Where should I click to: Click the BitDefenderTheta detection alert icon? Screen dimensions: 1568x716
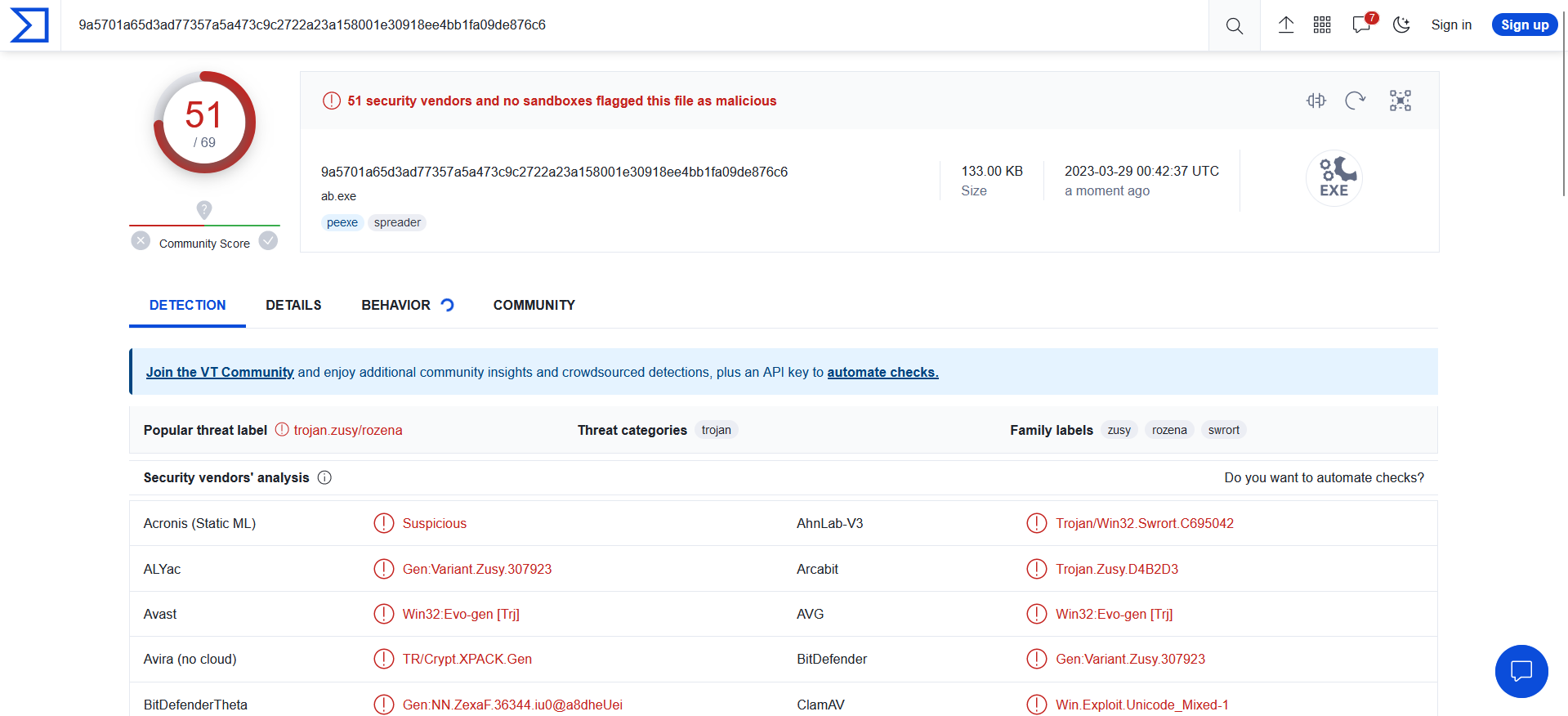point(384,705)
